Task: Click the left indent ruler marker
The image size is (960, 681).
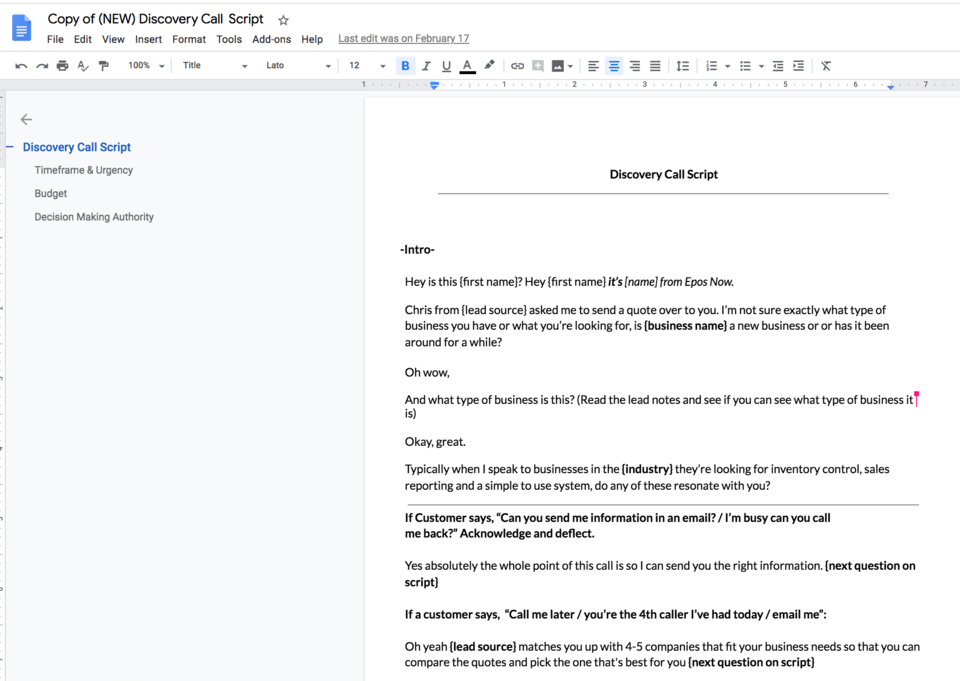Action: tap(434, 86)
